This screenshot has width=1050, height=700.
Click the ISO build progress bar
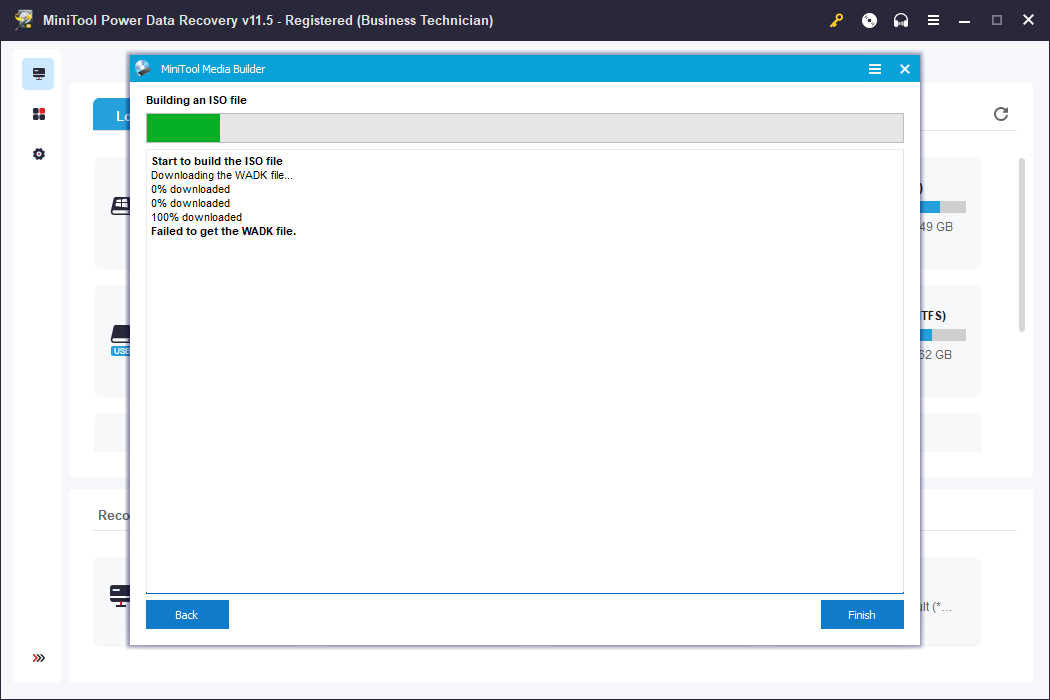point(525,128)
